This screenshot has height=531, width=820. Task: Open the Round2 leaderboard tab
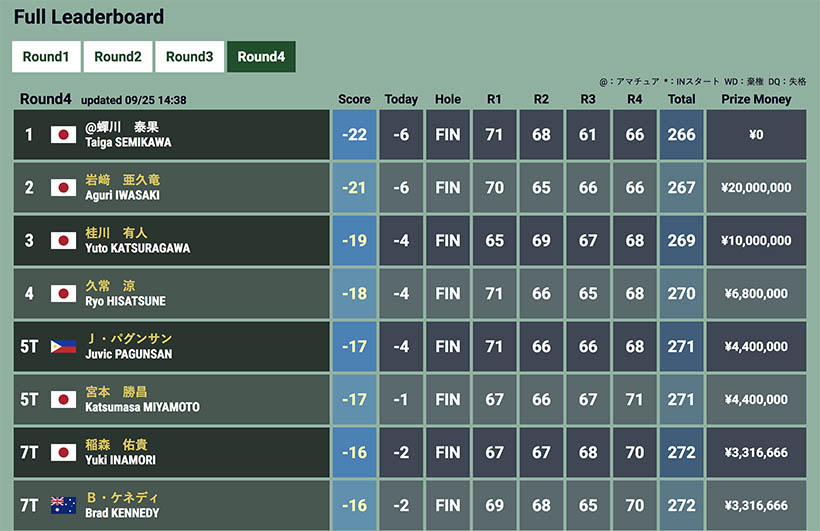tap(118, 57)
